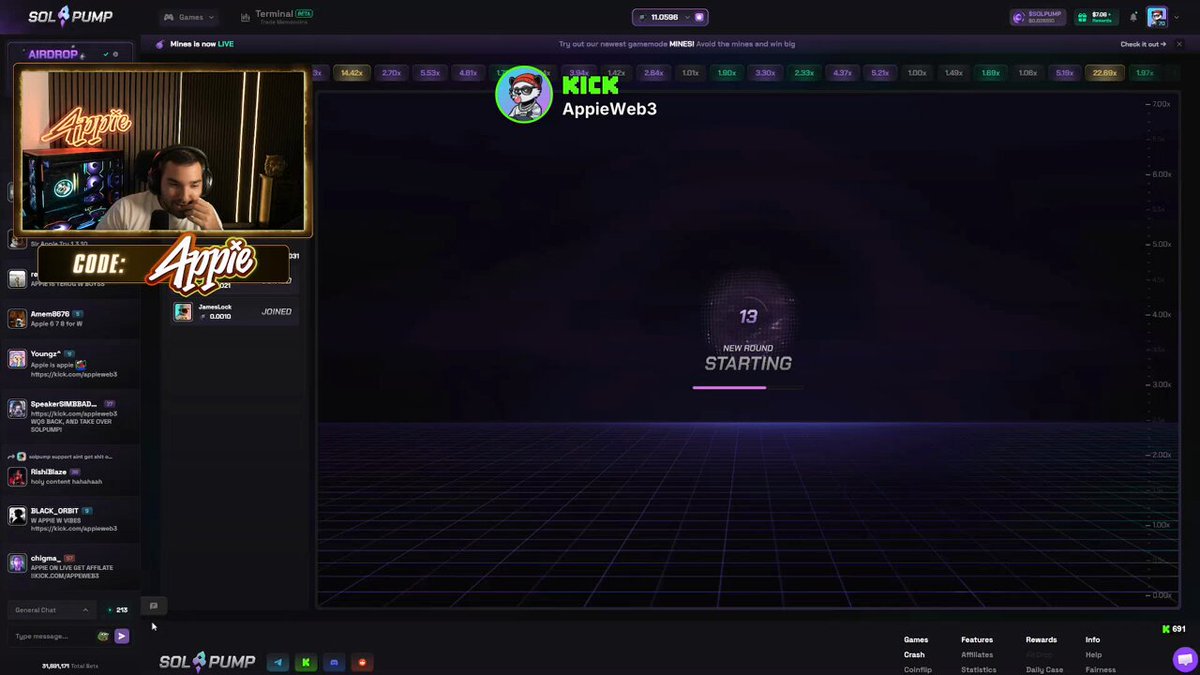Open the Help footer link
The height and width of the screenshot is (675, 1200).
pos(1093,655)
